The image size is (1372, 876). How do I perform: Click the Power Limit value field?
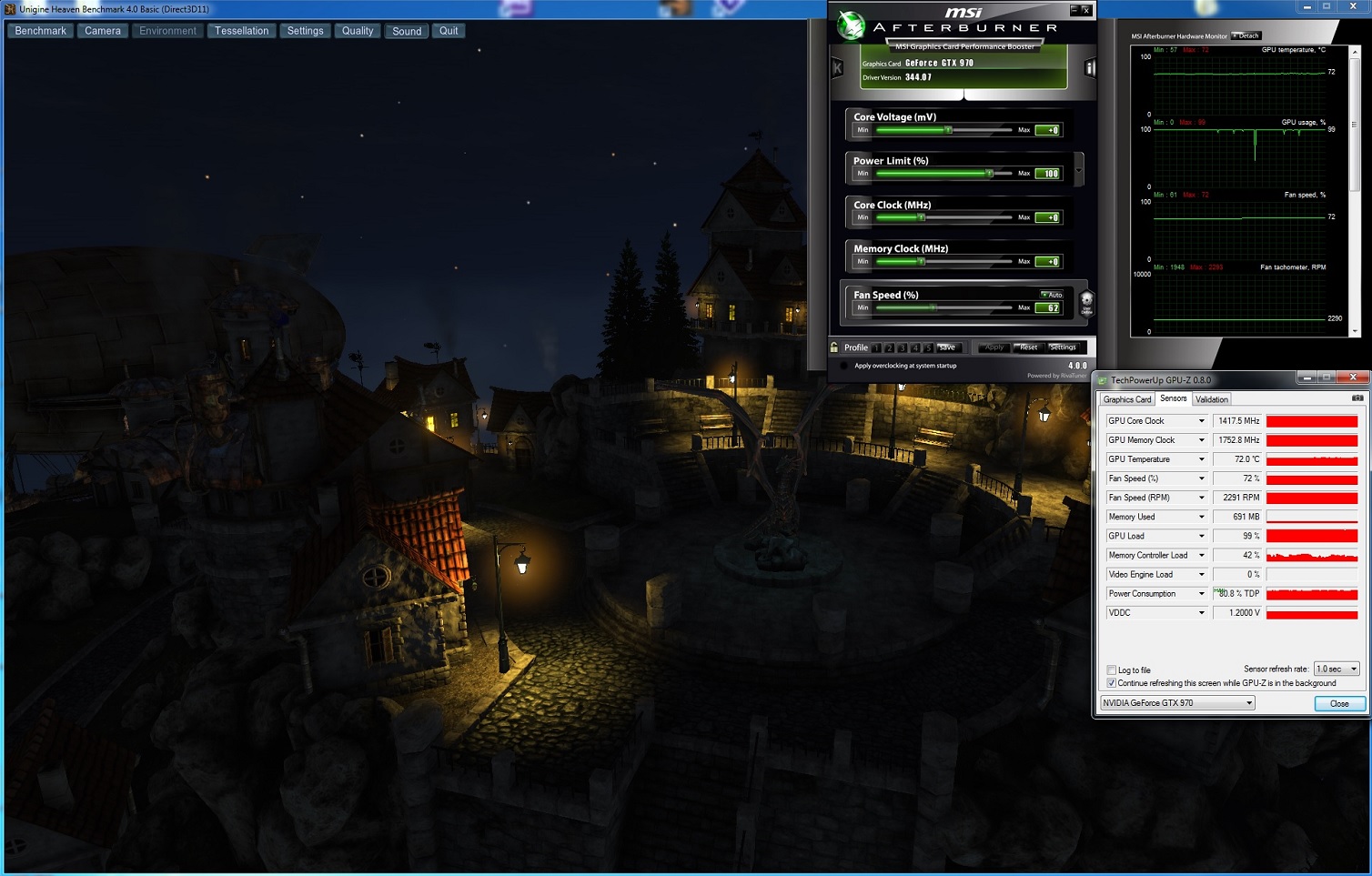[1048, 174]
